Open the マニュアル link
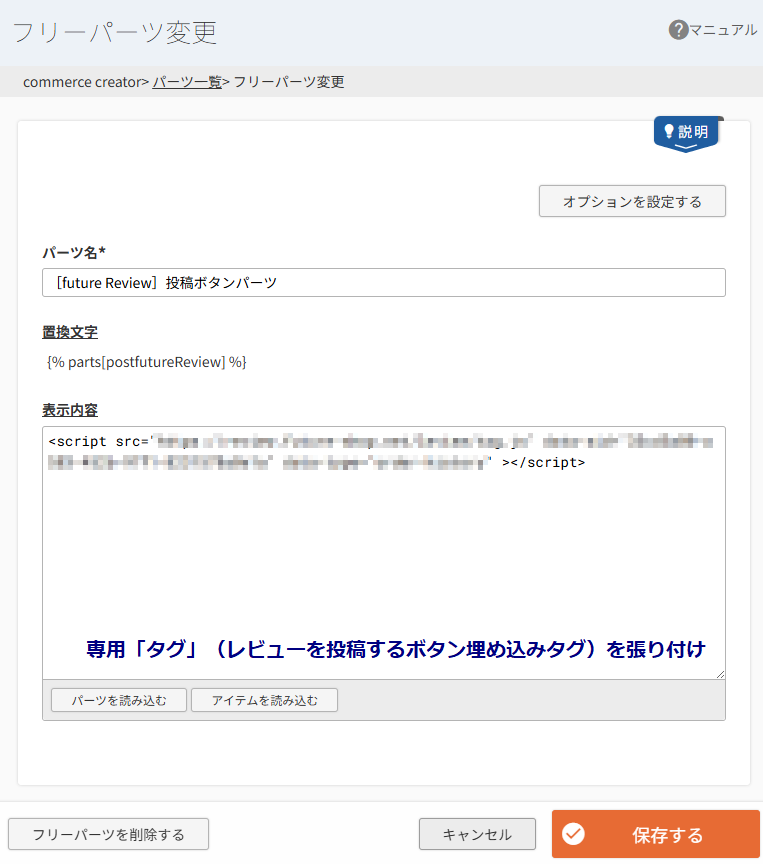Screen dimensions: 763x864 click(723, 30)
